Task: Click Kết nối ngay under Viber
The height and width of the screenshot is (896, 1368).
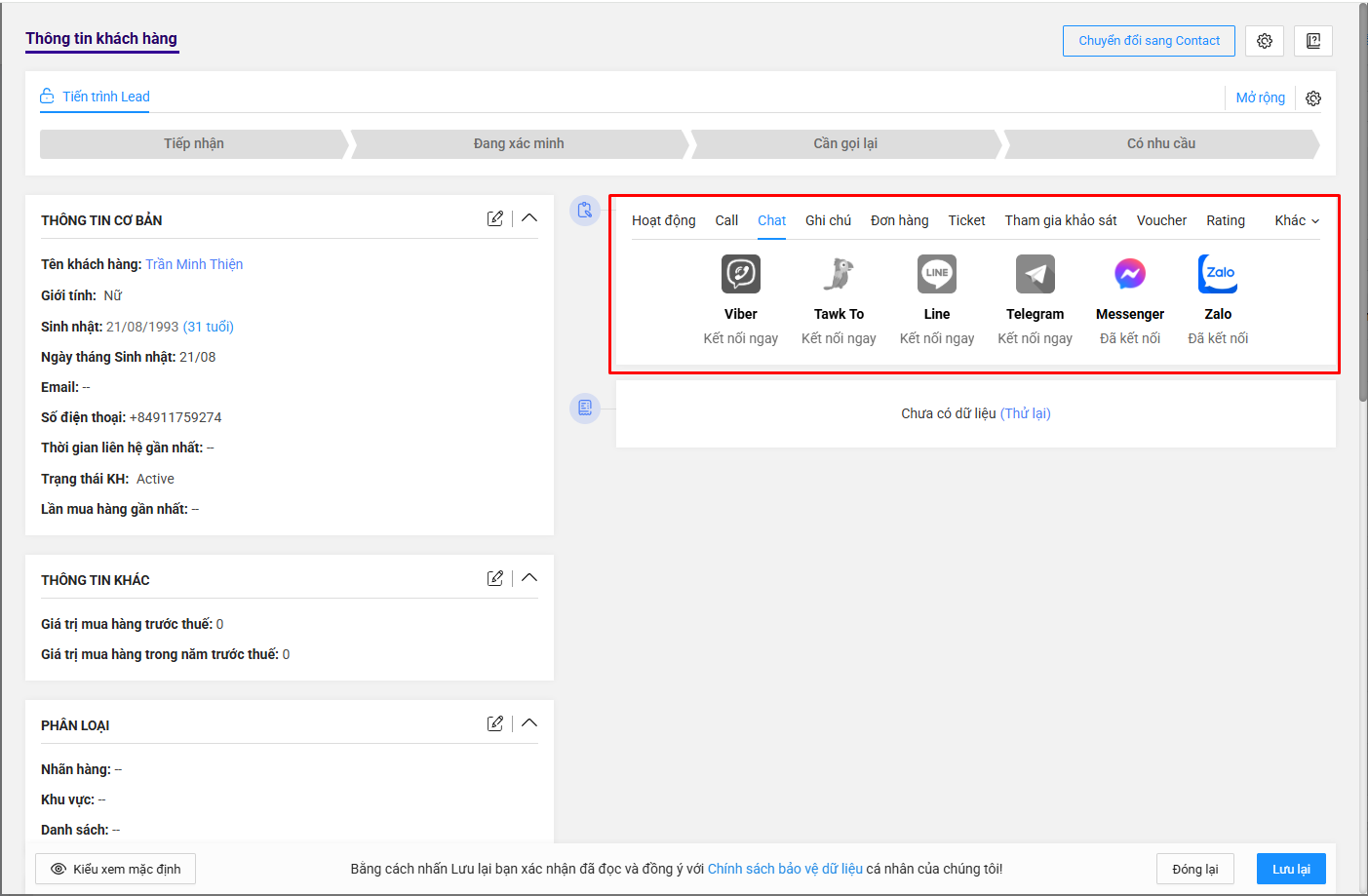Action: (741, 338)
